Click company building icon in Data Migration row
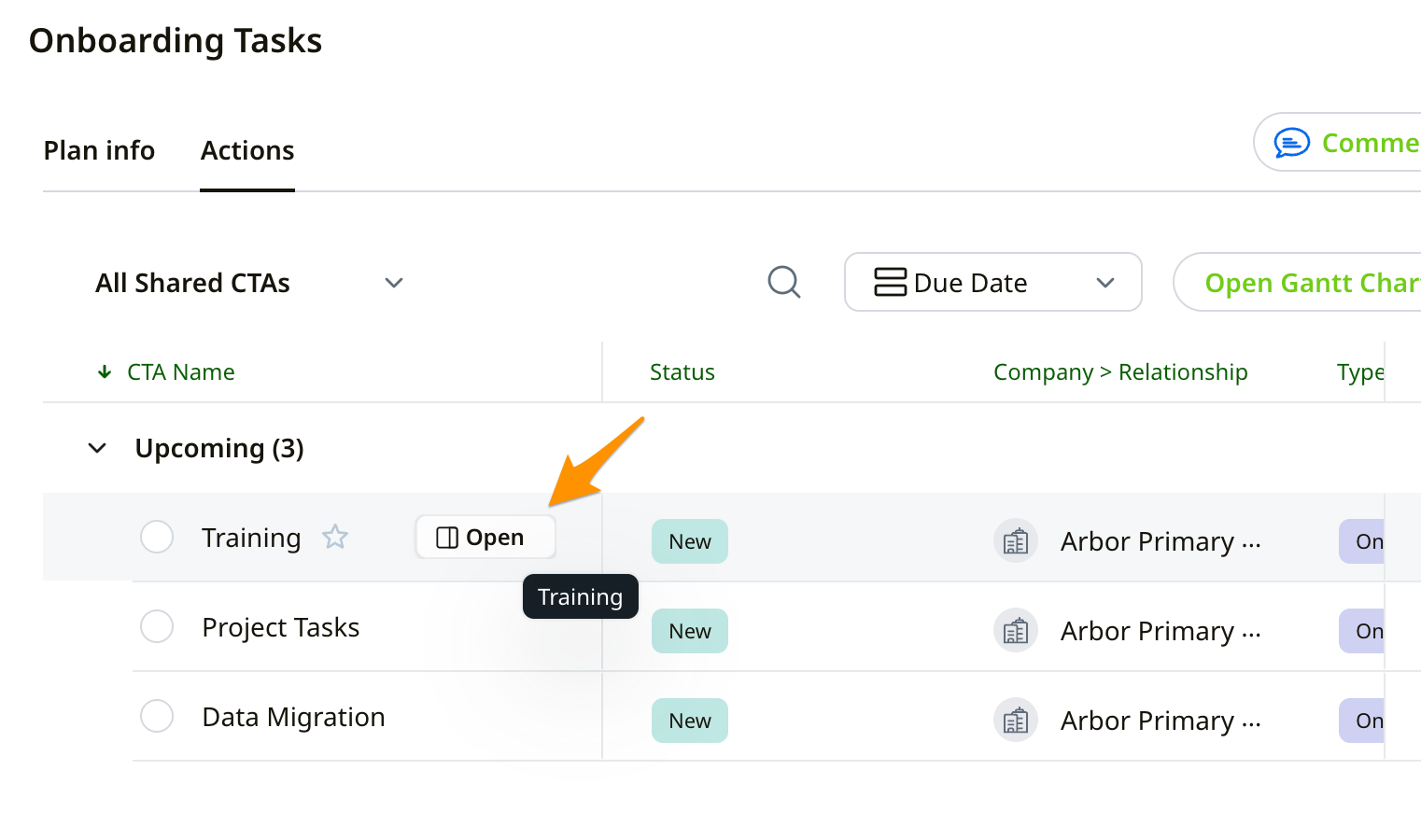Screen dimensions: 1421x840 pos(1015,721)
